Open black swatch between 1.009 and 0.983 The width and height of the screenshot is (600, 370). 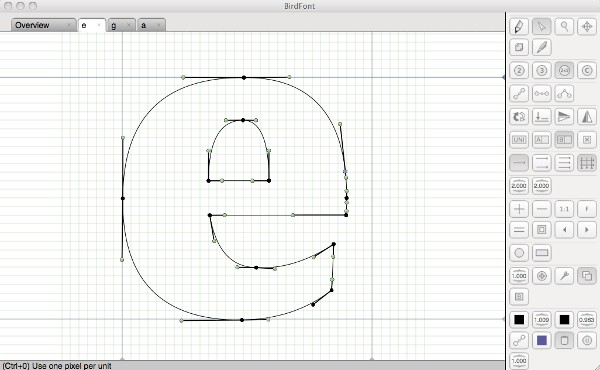[564, 319]
